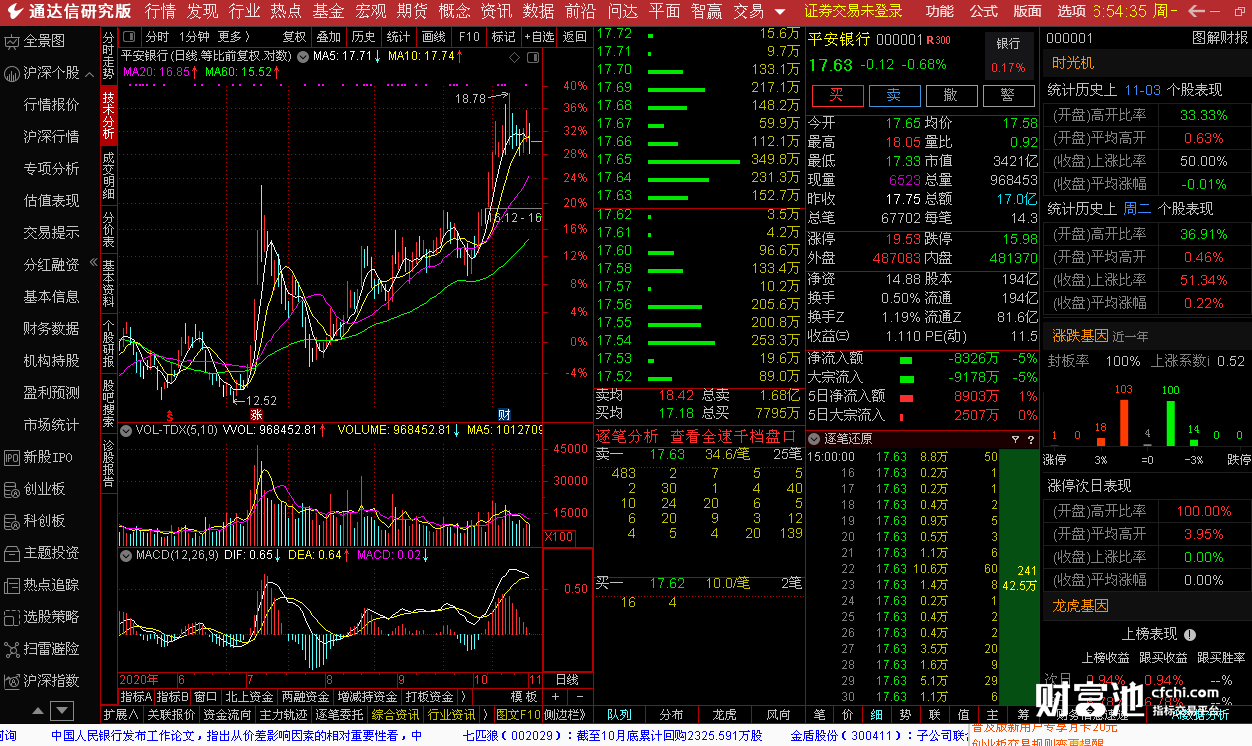The image size is (1252, 746).
Task: Open the 发现 top menu
Action: (202, 11)
